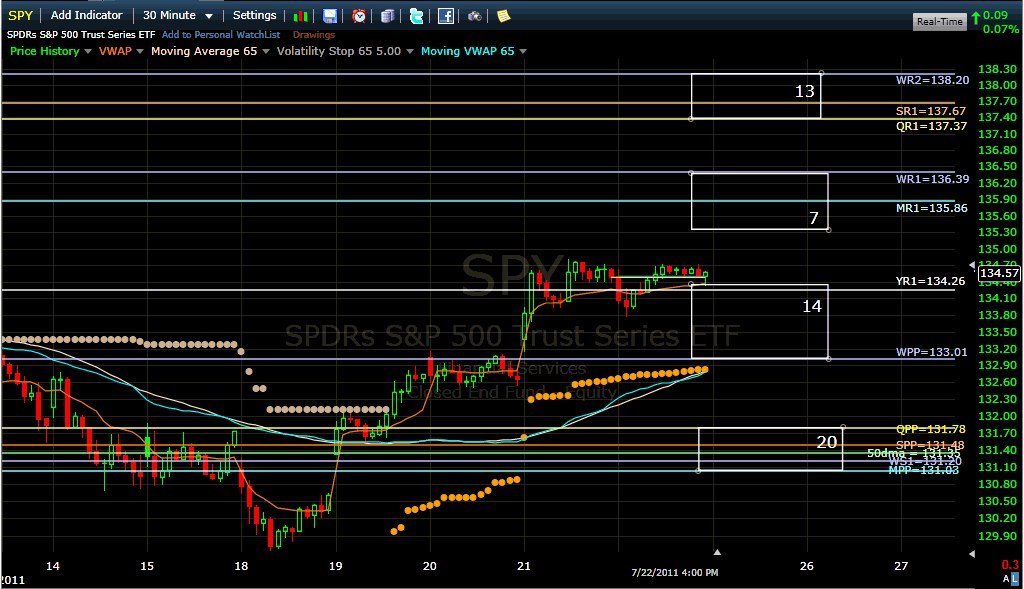Share chart via the Facebook icon
Screen dimensions: 1024x589
[446, 16]
